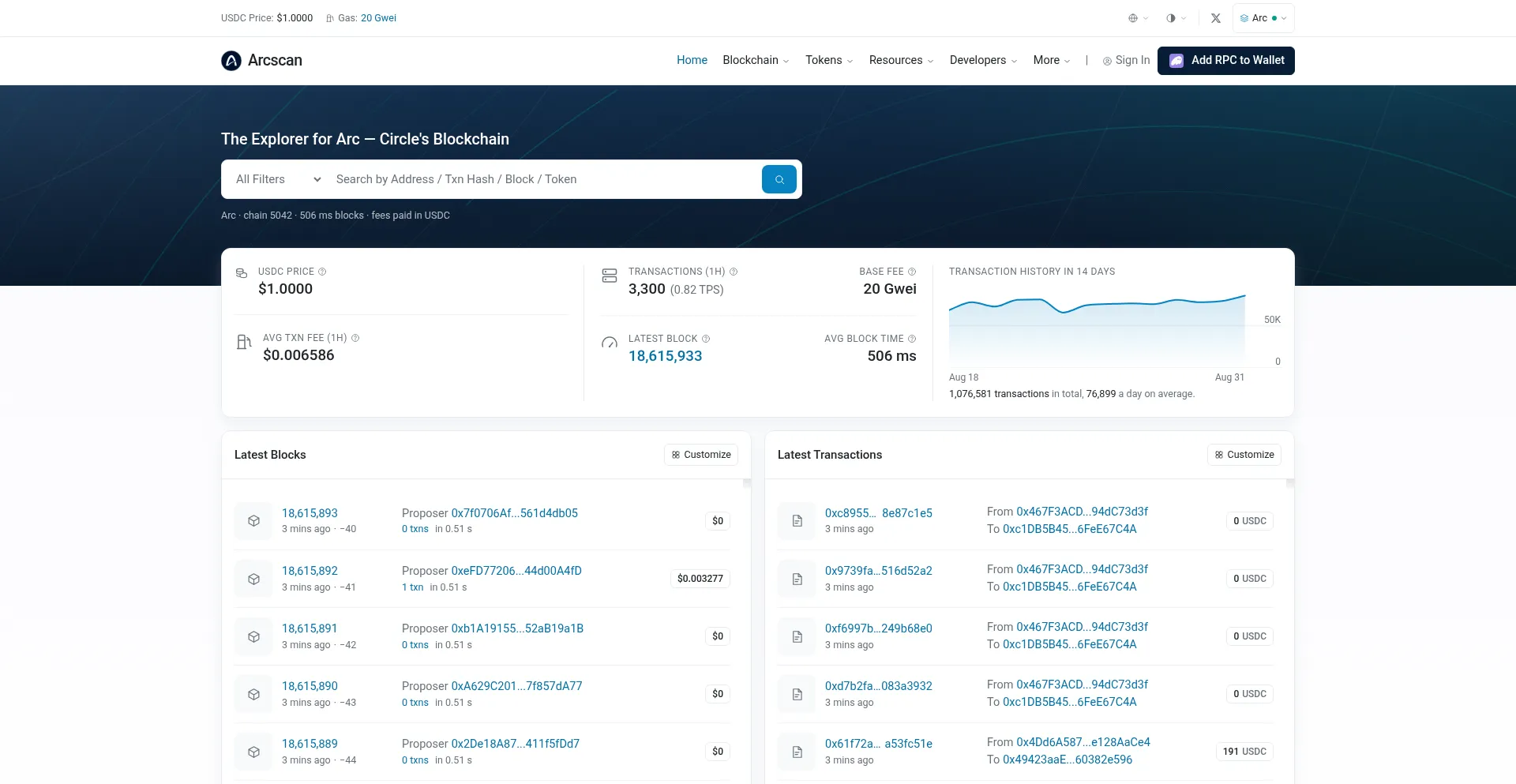1516x784 pixels.
Task: Click Sign In
Action: (1126, 60)
